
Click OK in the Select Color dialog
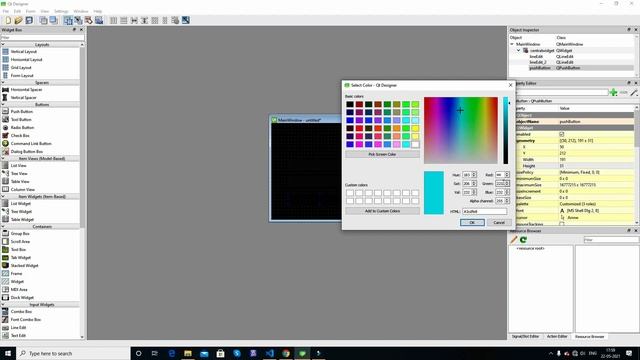(x=472, y=222)
